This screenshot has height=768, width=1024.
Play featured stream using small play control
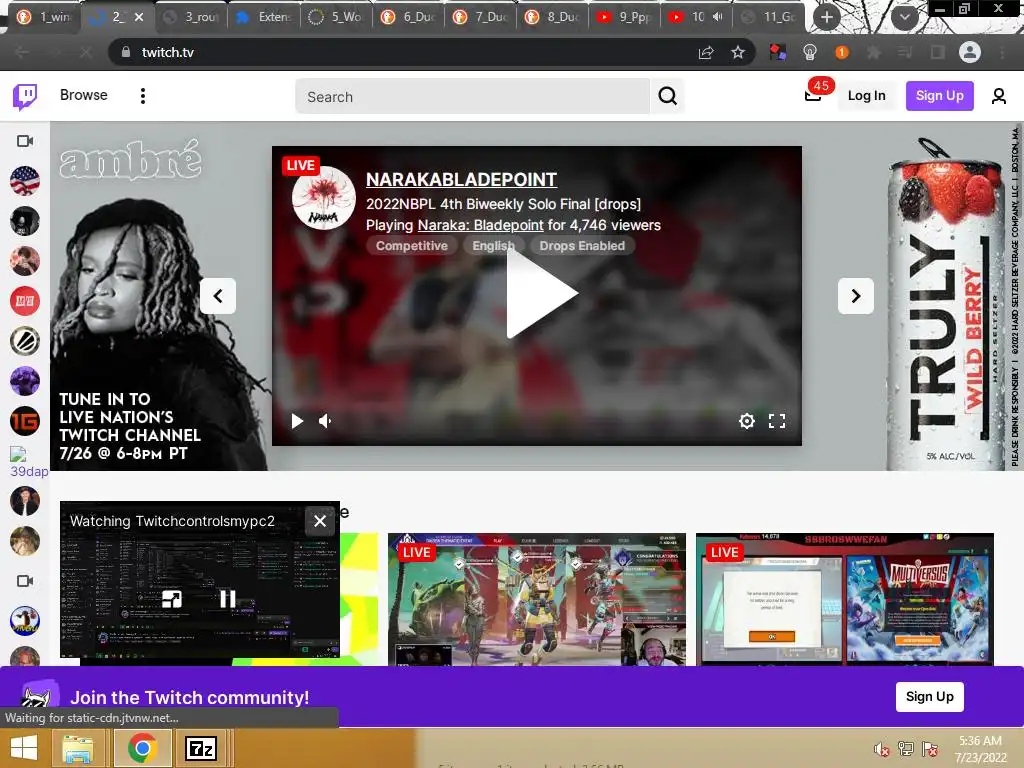pyautogui.click(x=297, y=421)
